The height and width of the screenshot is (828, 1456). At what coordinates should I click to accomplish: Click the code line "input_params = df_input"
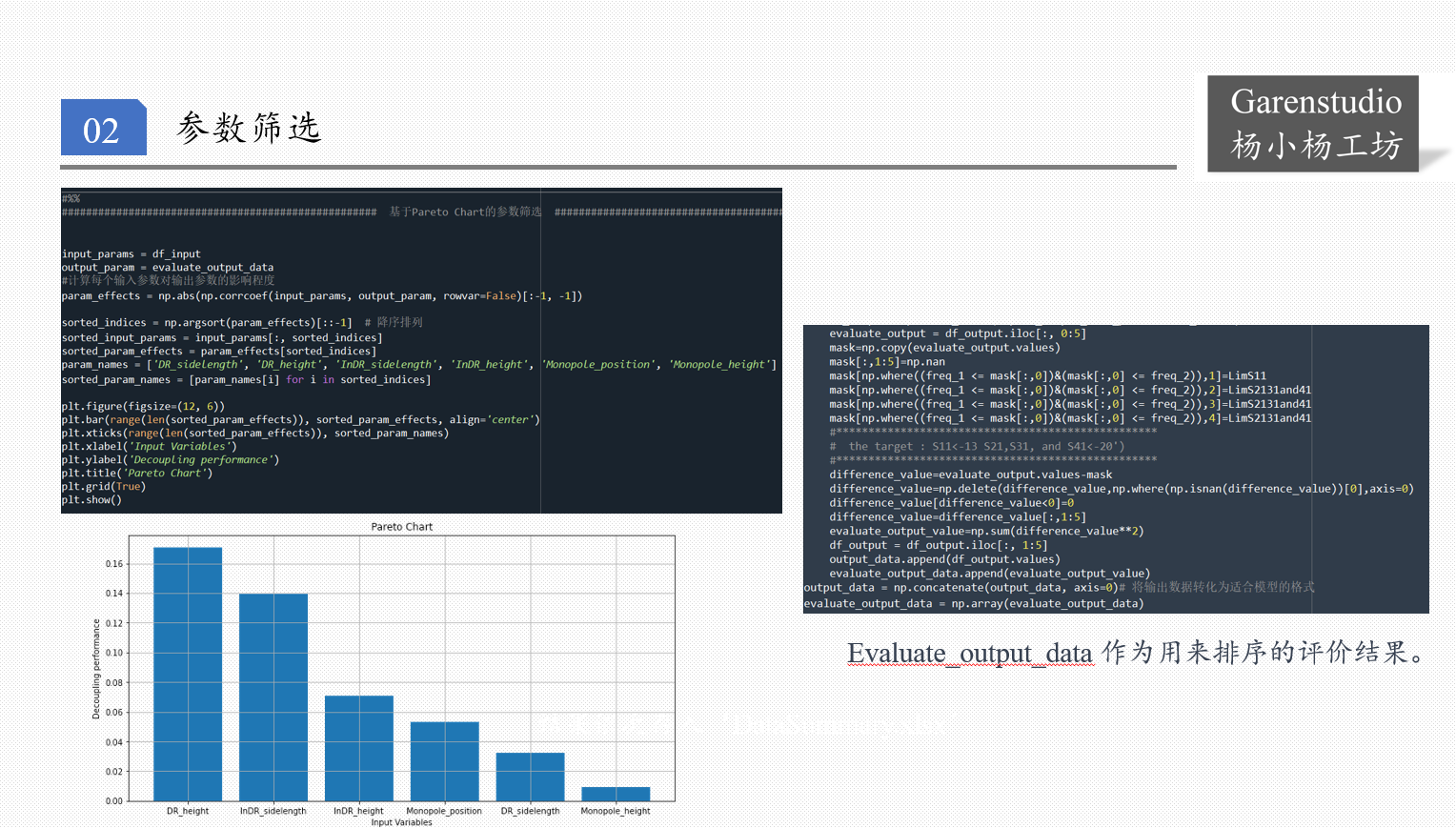point(131,254)
